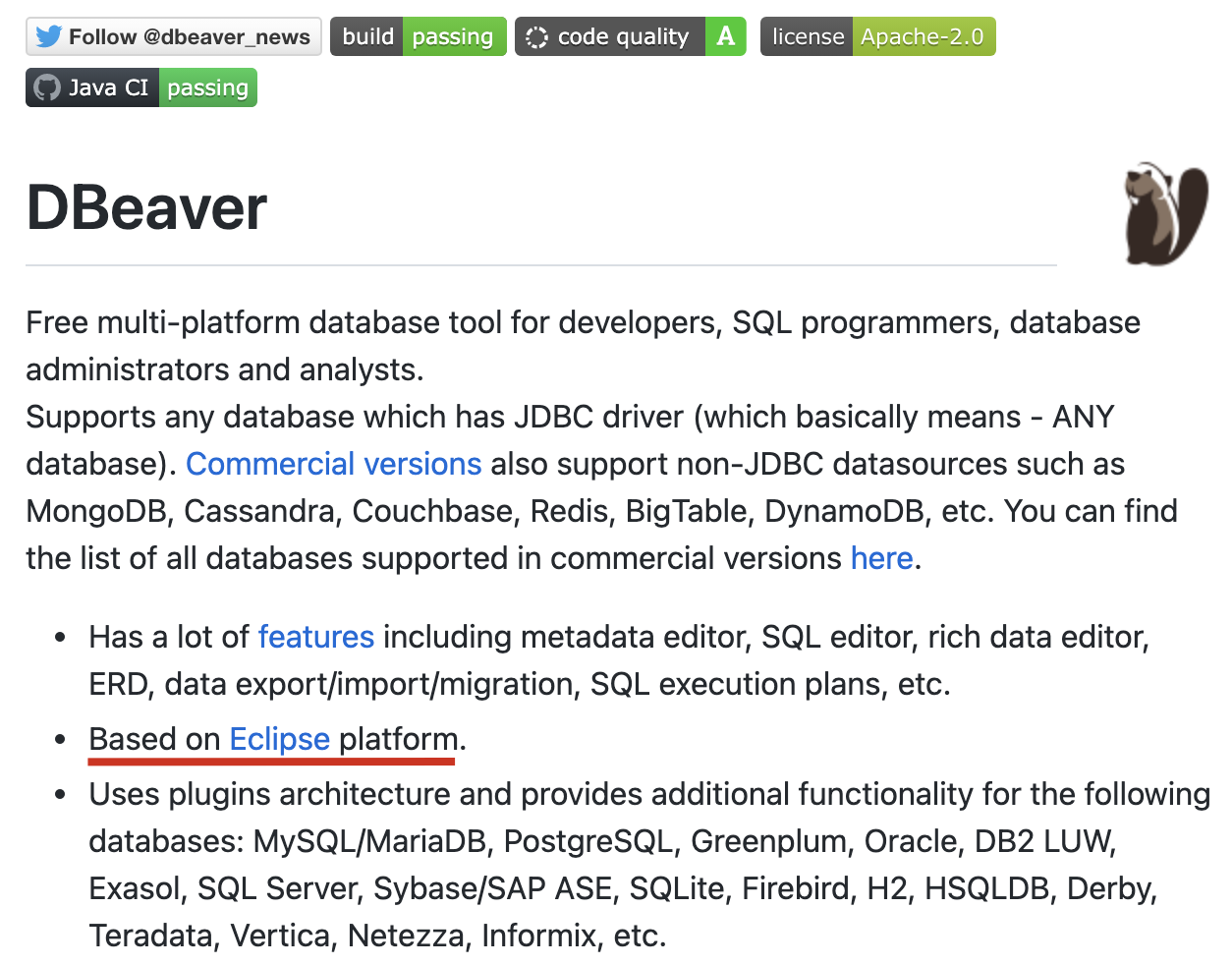The width and height of the screenshot is (1232, 965).
Task: Click the green grade A badge
Action: (726, 37)
